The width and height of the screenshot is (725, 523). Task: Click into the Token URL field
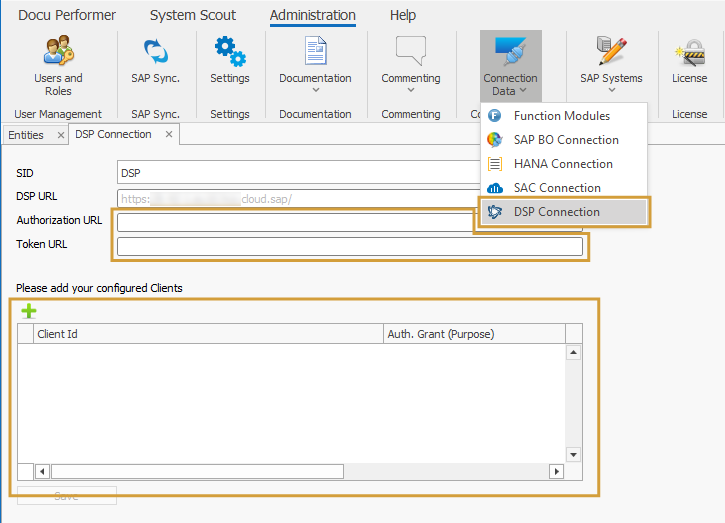tap(349, 246)
